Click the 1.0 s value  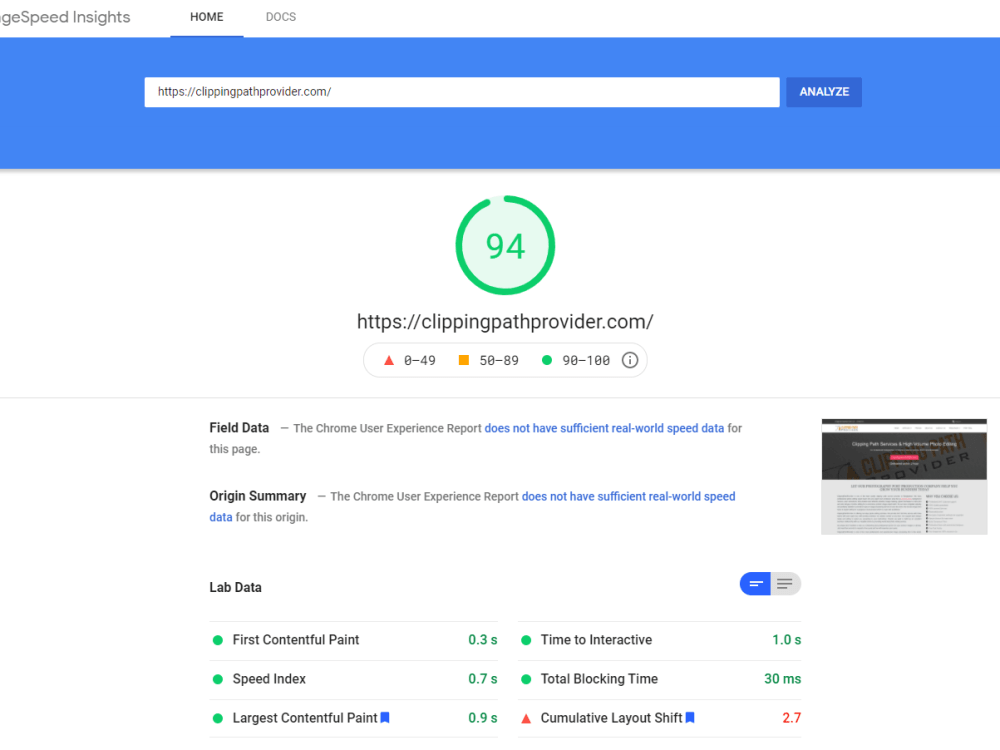[x=786, y=640]
